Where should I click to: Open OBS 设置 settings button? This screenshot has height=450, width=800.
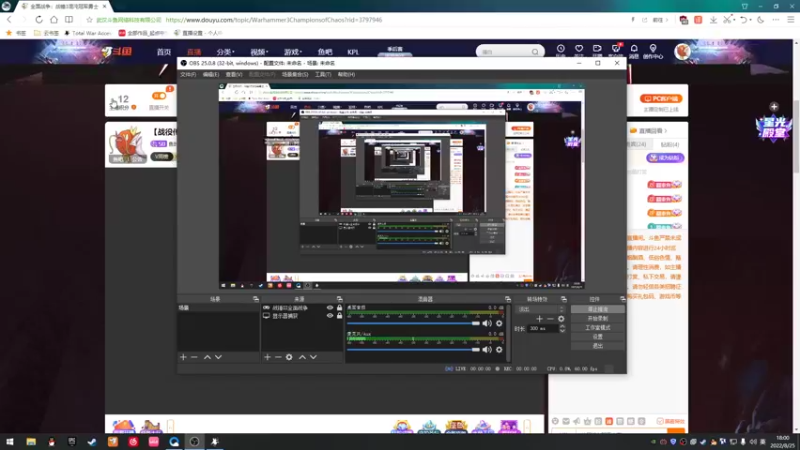(597, 337)
